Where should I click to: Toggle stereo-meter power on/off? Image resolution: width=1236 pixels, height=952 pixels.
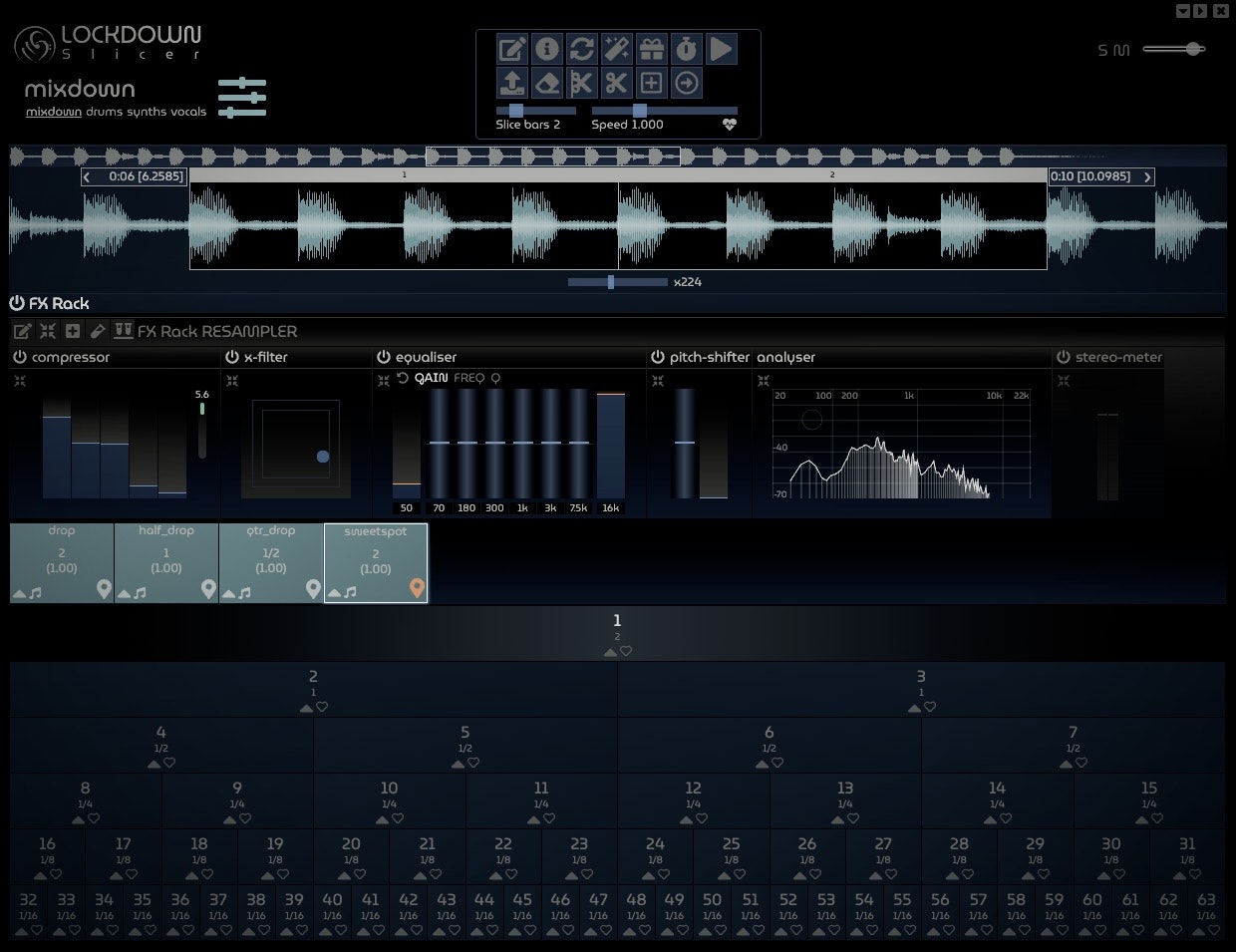pos(1064,357)
